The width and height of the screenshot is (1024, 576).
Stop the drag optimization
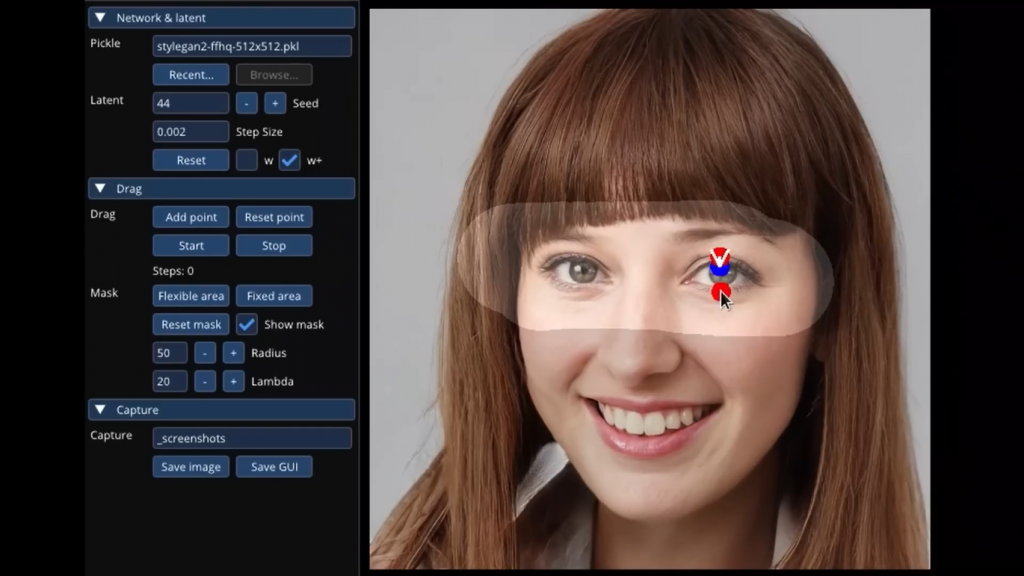point(274,246)
